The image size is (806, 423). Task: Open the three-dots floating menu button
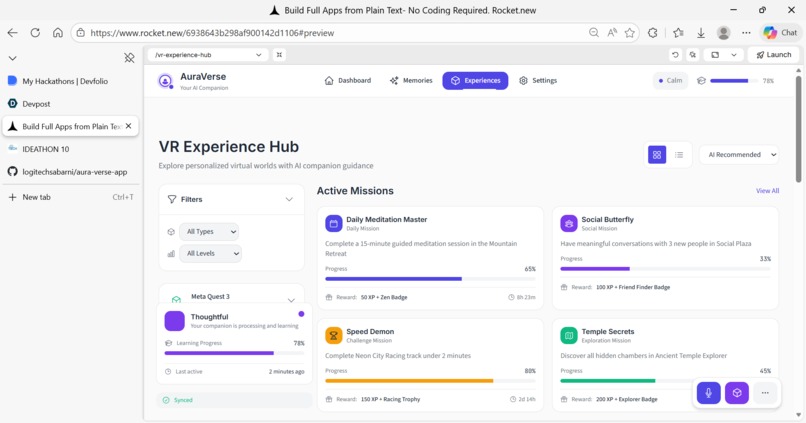tap(765, 393)
